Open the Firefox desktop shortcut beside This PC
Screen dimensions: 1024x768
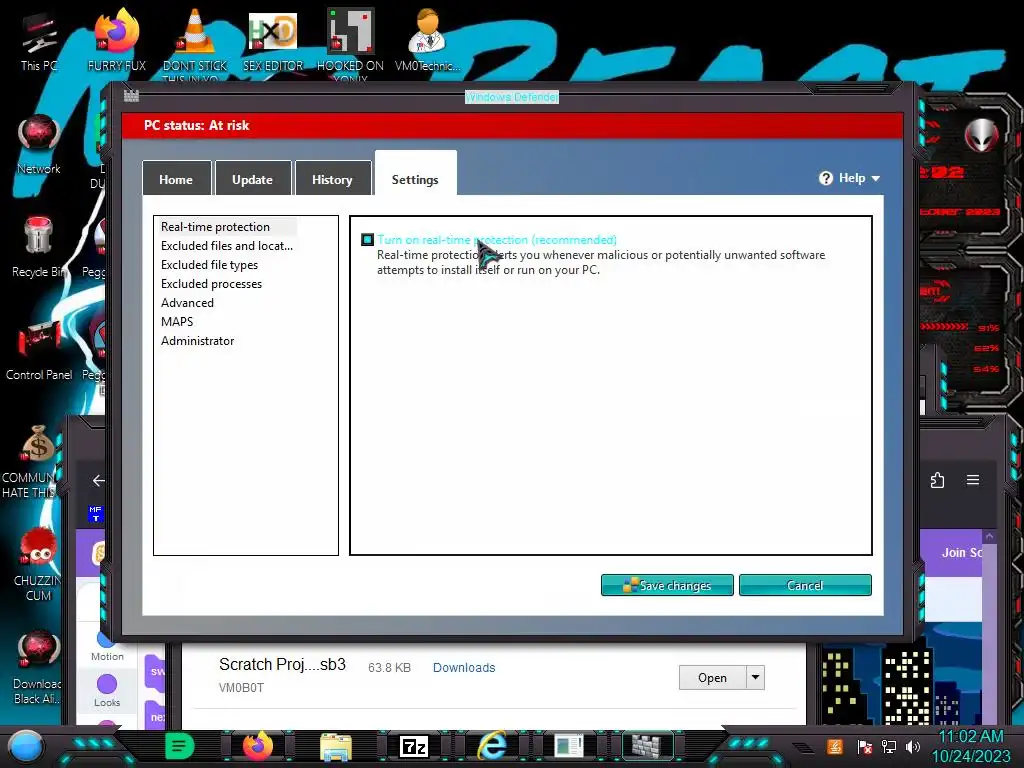117,40
